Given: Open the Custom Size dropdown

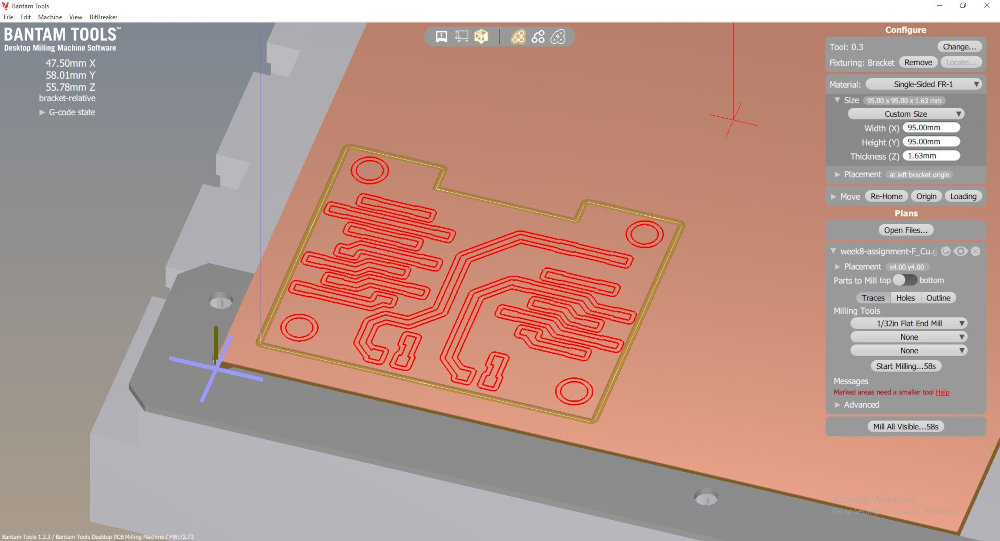Looking at the screenshot, I should click(x=906, y=114).
